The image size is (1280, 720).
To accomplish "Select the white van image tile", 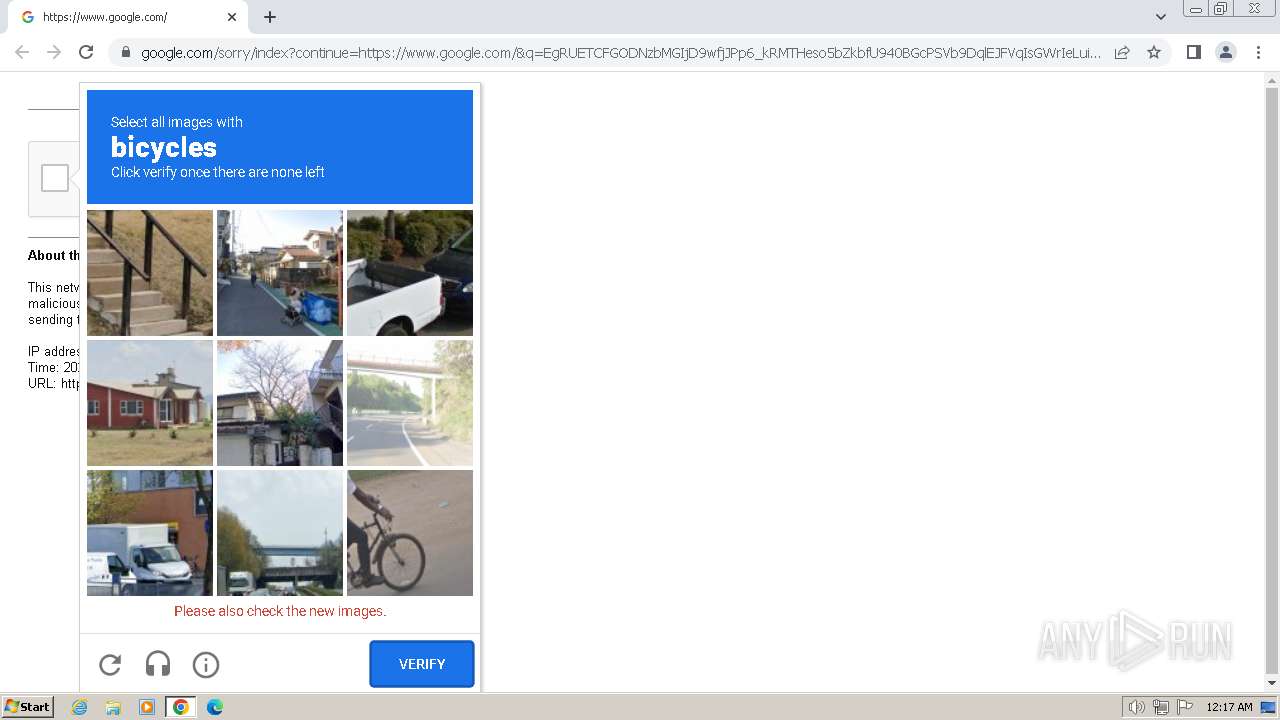I will [x=150, y=533].
